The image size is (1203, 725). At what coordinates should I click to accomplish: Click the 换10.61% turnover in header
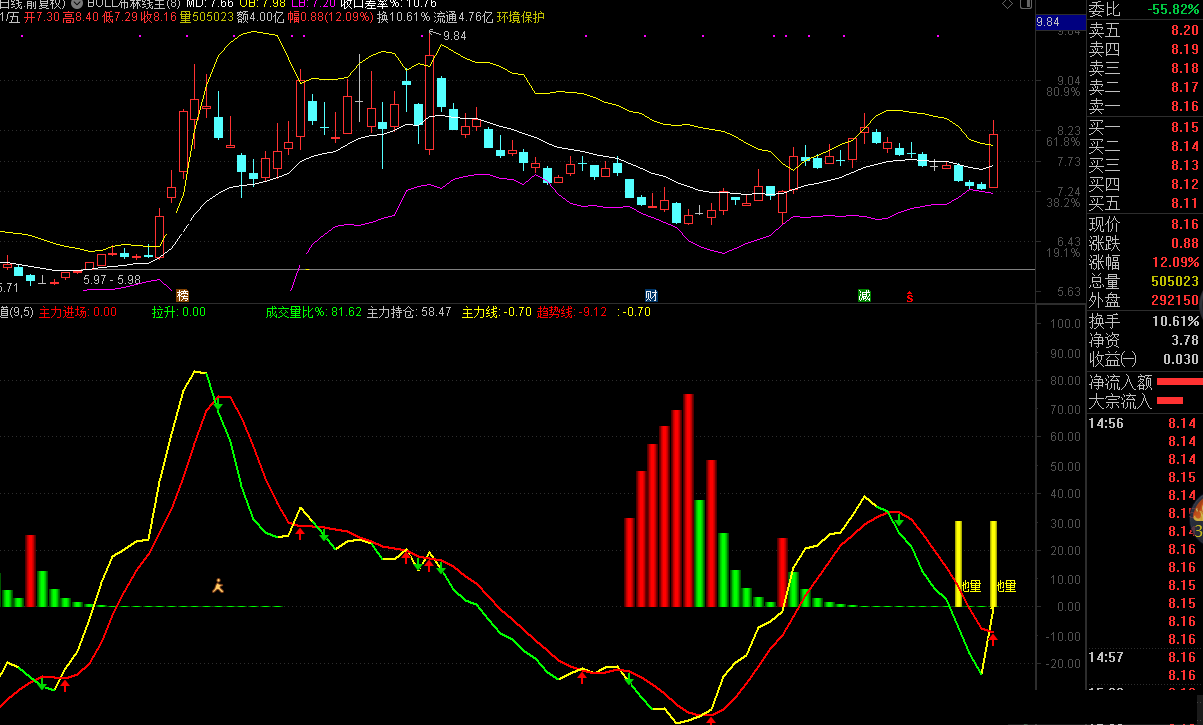[x=404, y=17]
